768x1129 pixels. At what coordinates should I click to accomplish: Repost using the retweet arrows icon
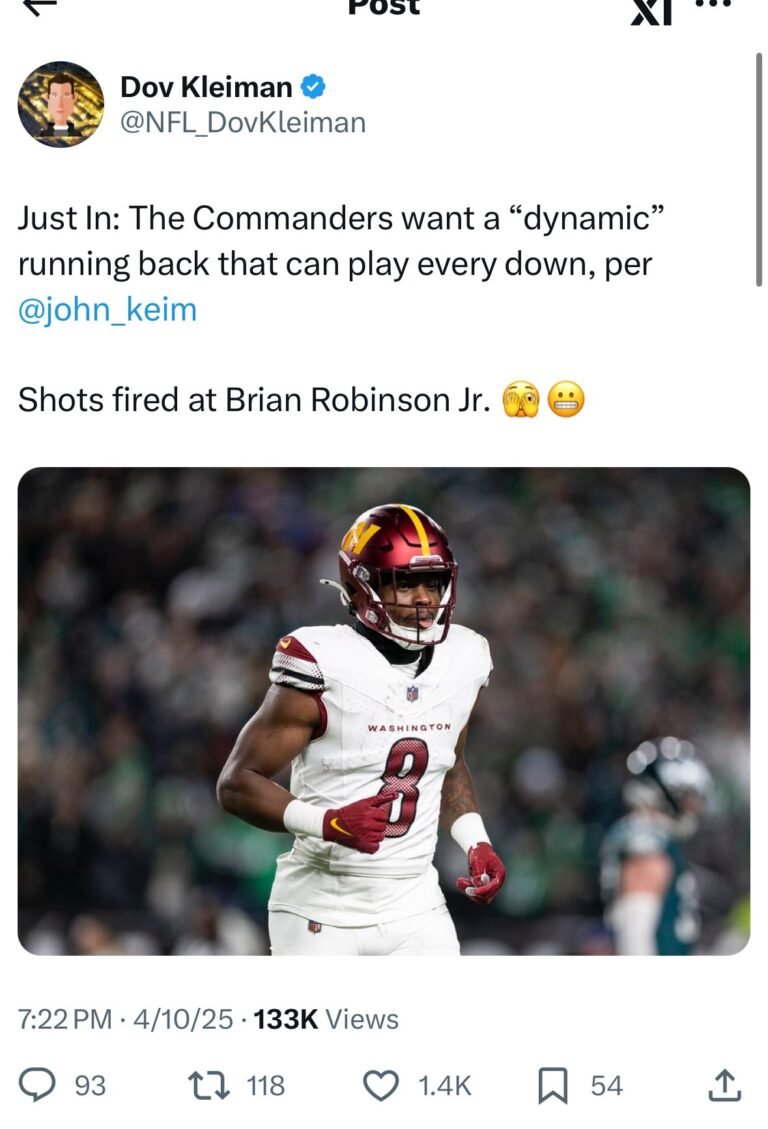point(209,1085)
